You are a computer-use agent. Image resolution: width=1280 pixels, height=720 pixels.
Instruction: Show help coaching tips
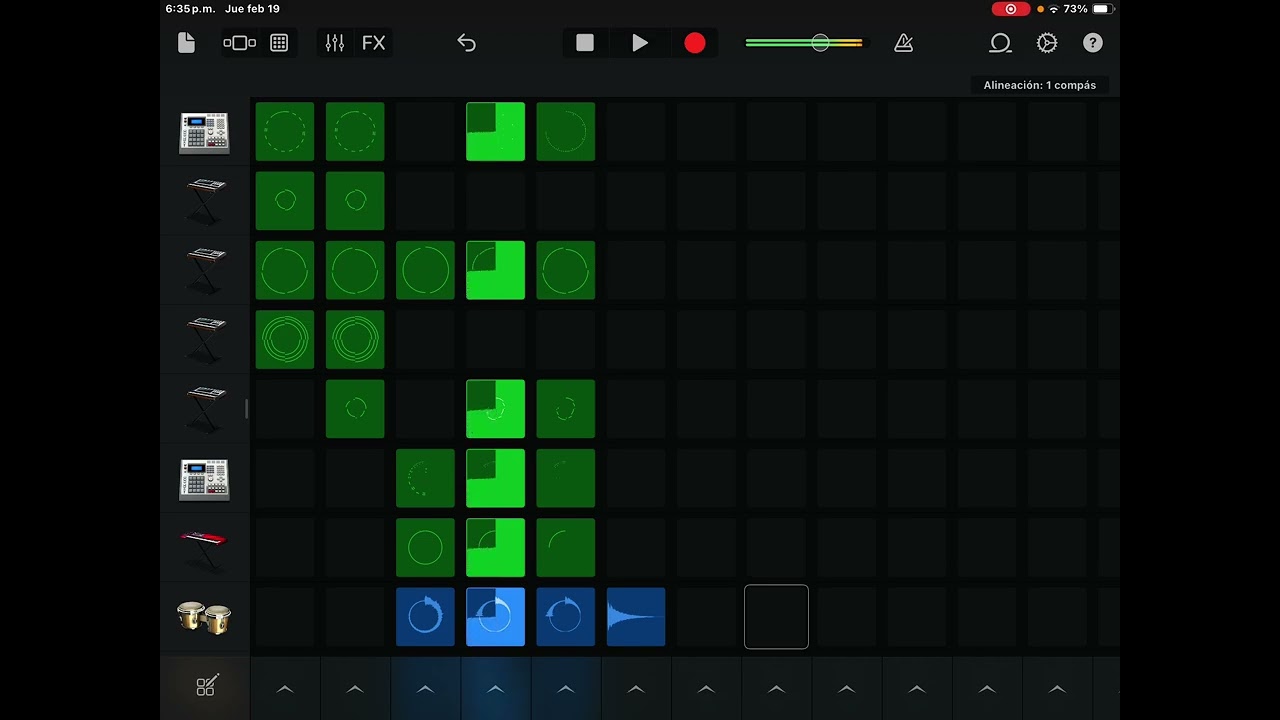pos(1093,43)
